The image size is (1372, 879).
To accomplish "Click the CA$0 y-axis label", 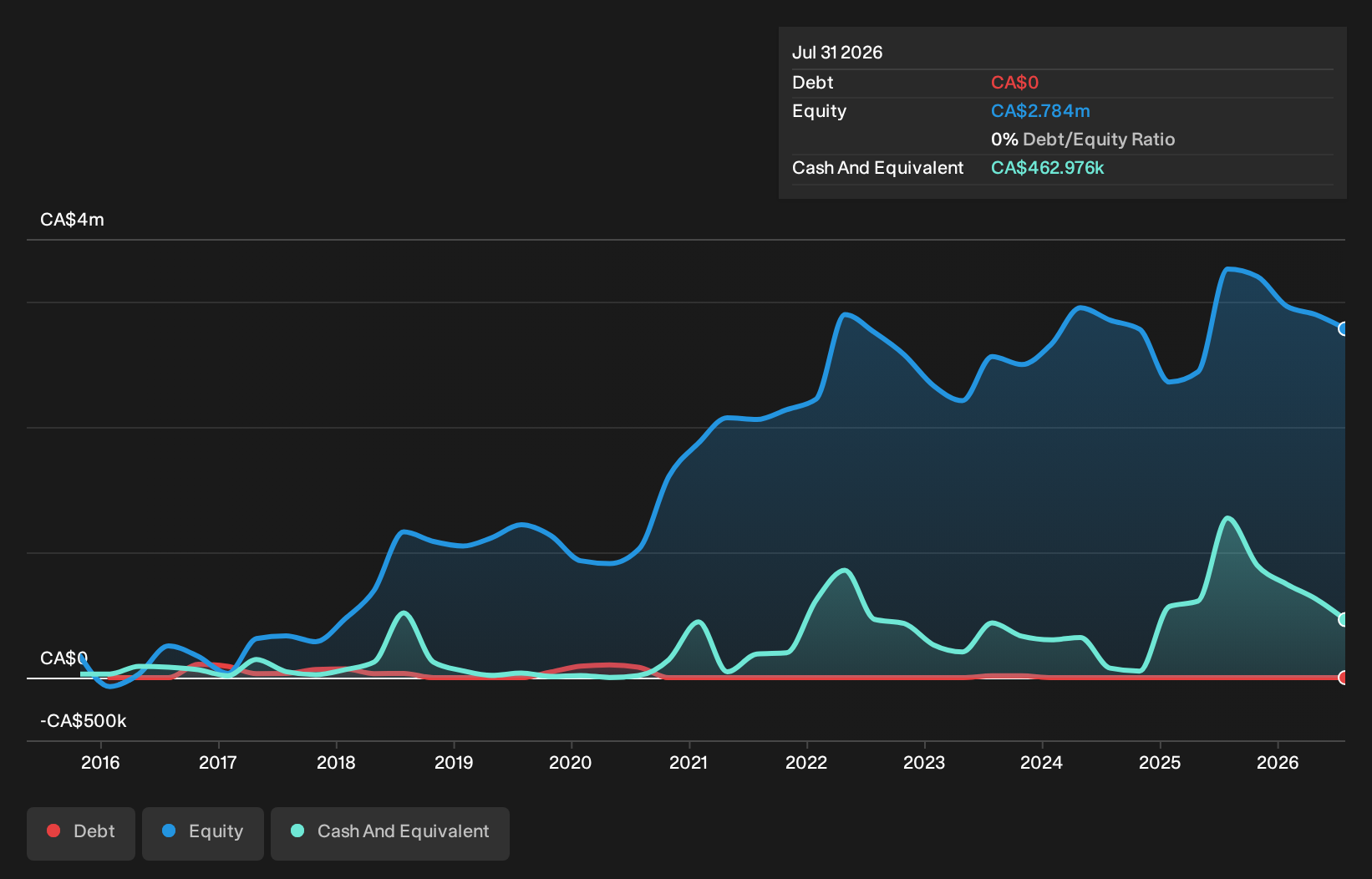I will 64,658.
